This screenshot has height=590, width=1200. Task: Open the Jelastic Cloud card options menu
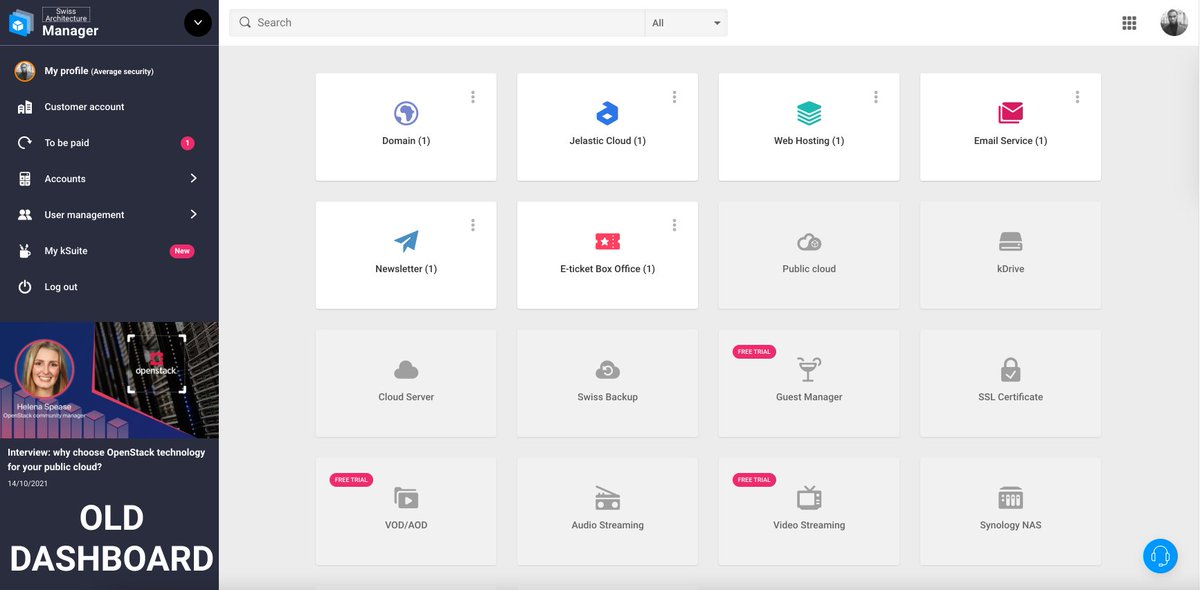[x=675, y=97]
